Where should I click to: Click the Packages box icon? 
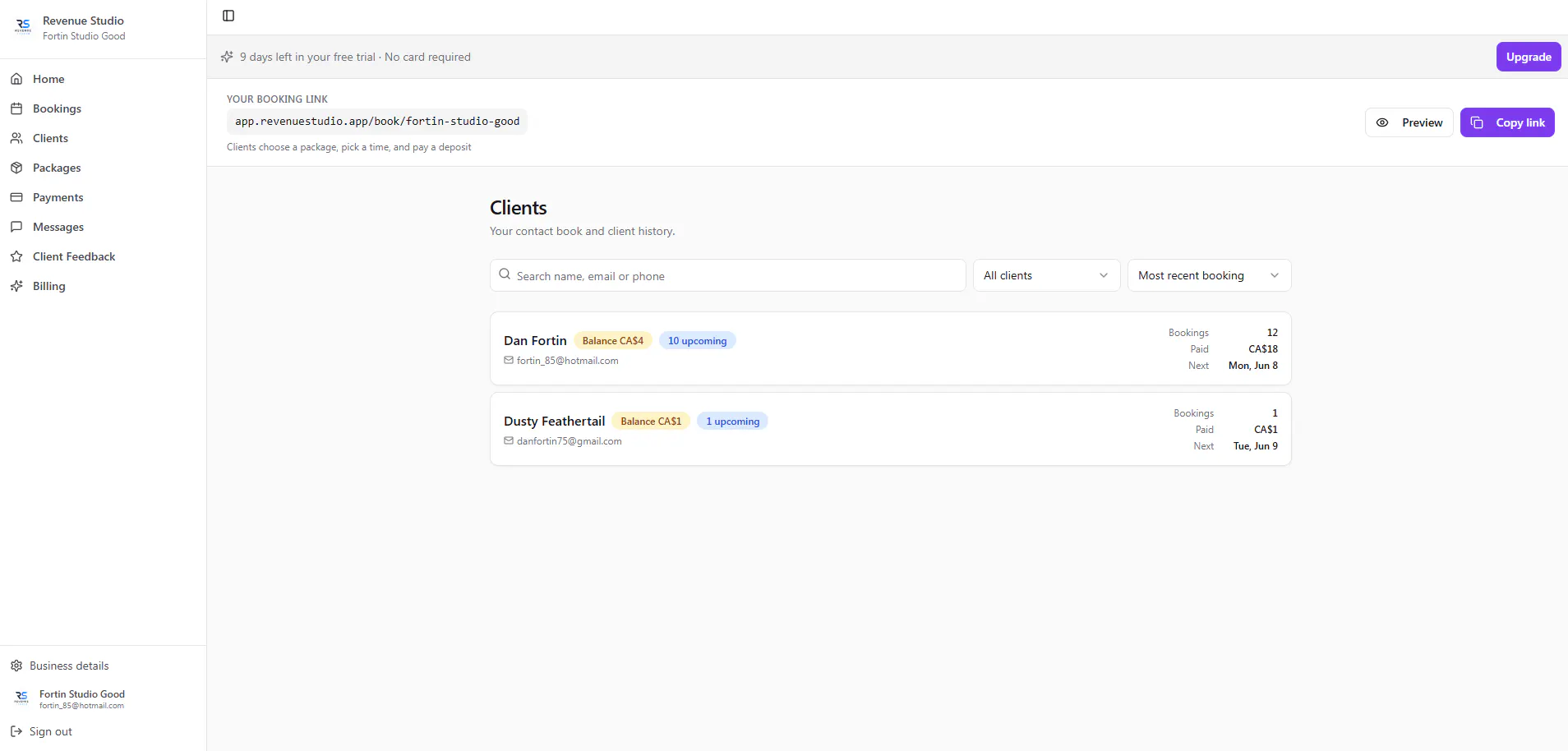click(16, 168)
